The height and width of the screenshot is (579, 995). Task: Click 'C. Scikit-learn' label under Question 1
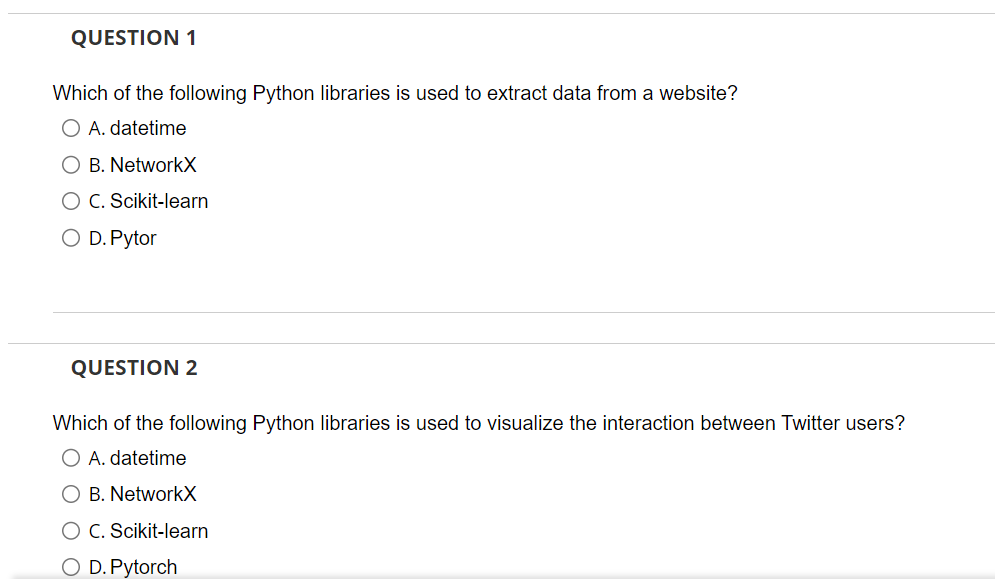pos(149,201)
